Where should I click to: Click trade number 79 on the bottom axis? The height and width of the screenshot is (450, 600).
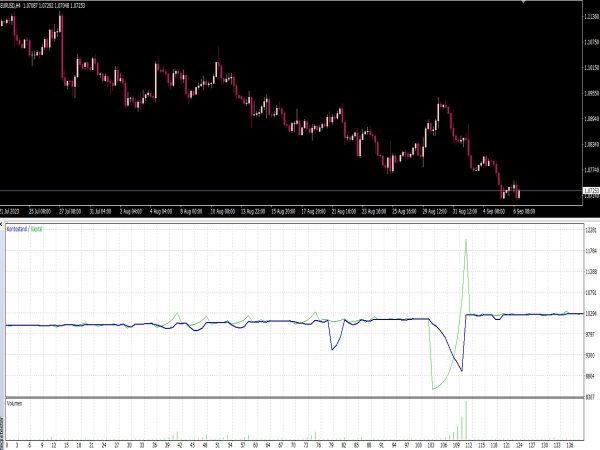[x=331, y=445]
